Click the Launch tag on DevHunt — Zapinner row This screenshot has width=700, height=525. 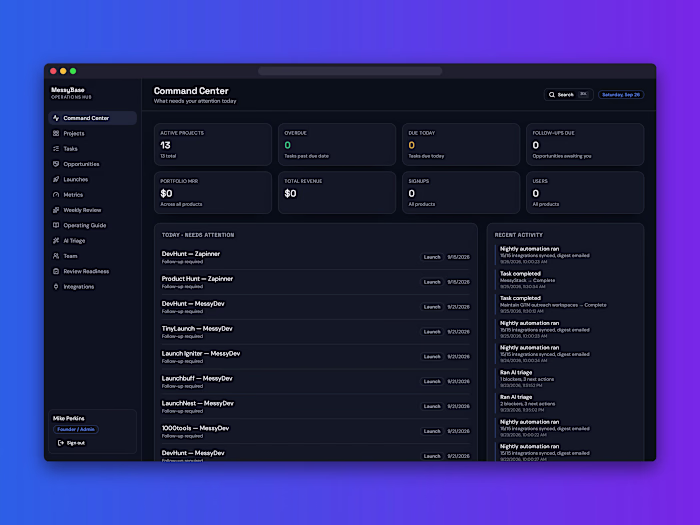pos(432,257)
